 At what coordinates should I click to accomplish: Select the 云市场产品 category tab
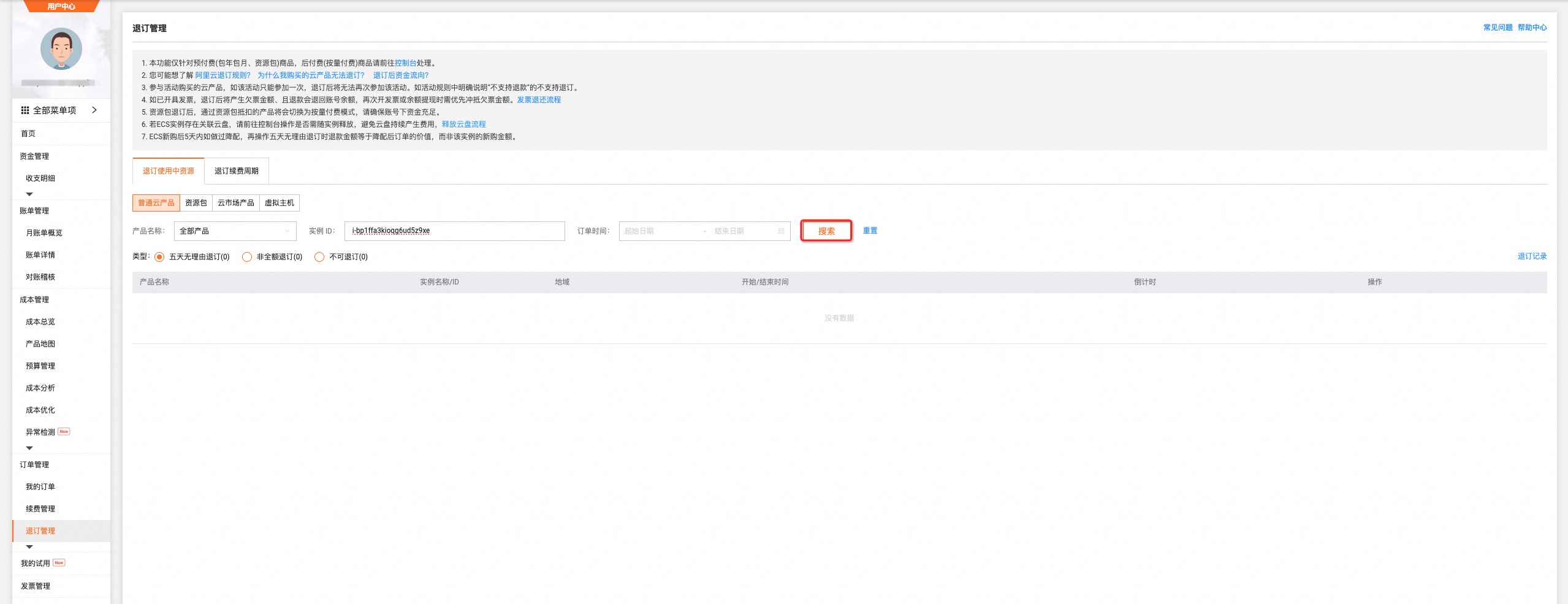tap(236, 203)
